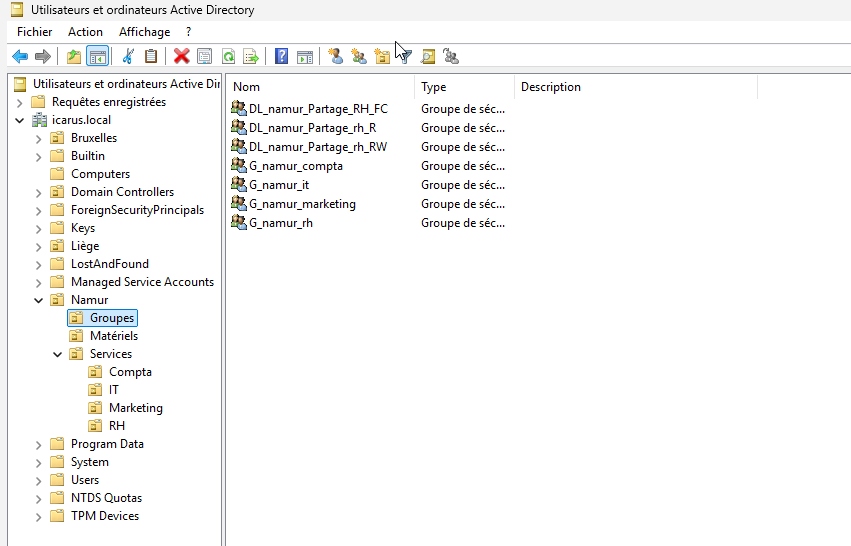Toggle the console tree pane icon
Screen dimensions: 851x546
coord(98,56)
